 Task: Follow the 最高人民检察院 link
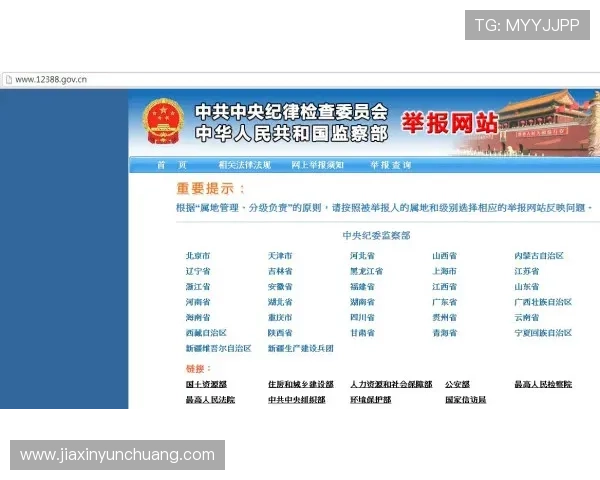click(x=543, y=384)
